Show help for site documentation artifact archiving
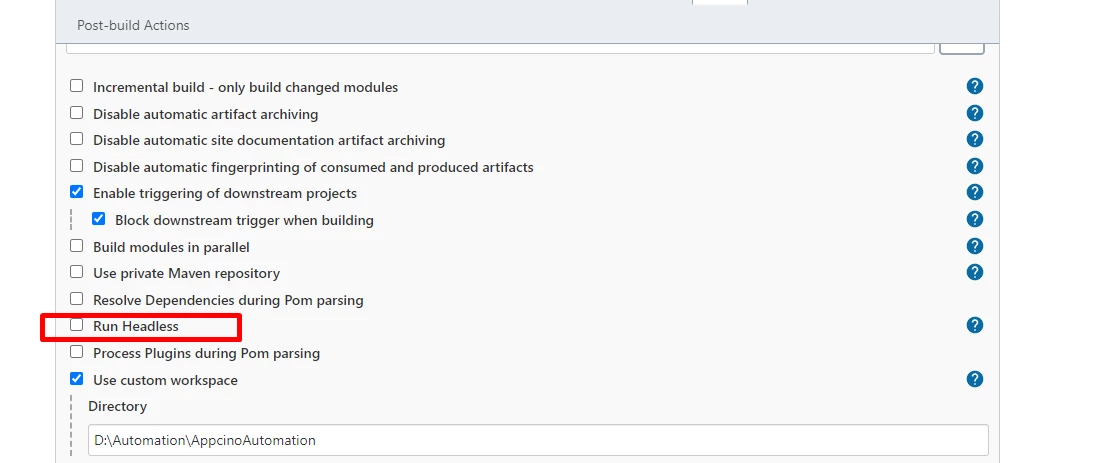 click(974, 139)
